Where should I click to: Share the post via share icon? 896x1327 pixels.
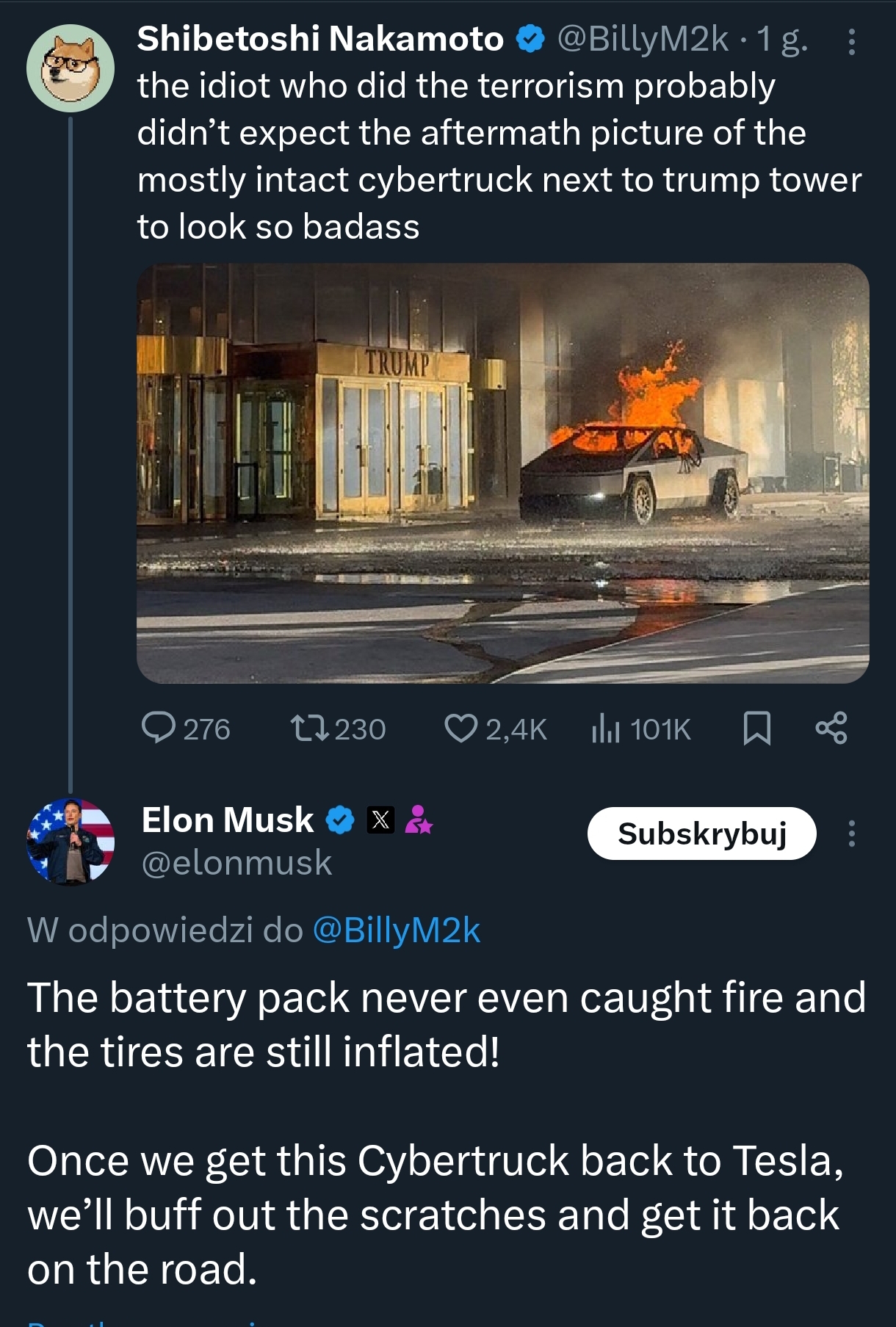tap(831, 728)
